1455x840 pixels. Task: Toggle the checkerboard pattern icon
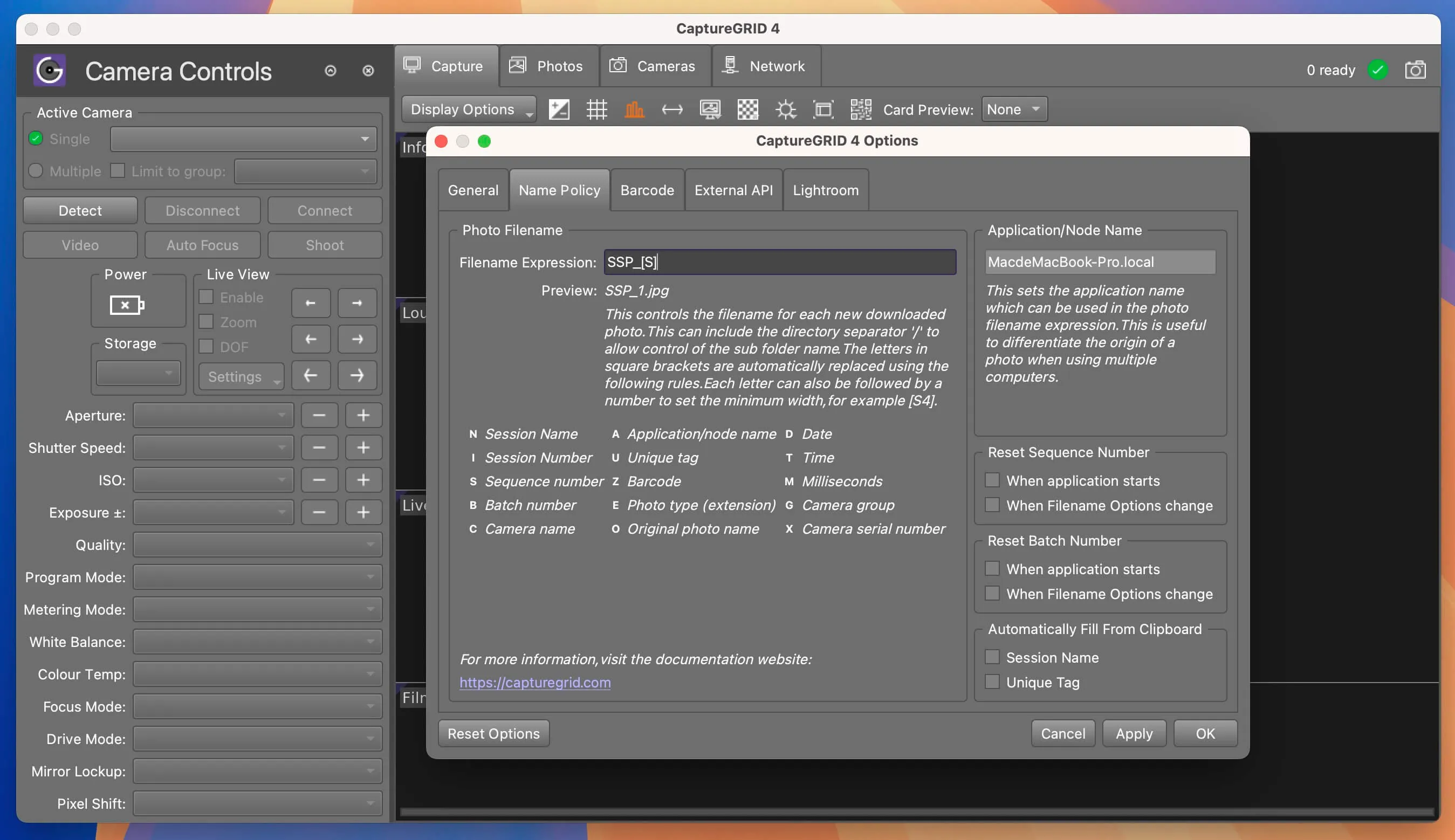point(747,109)
